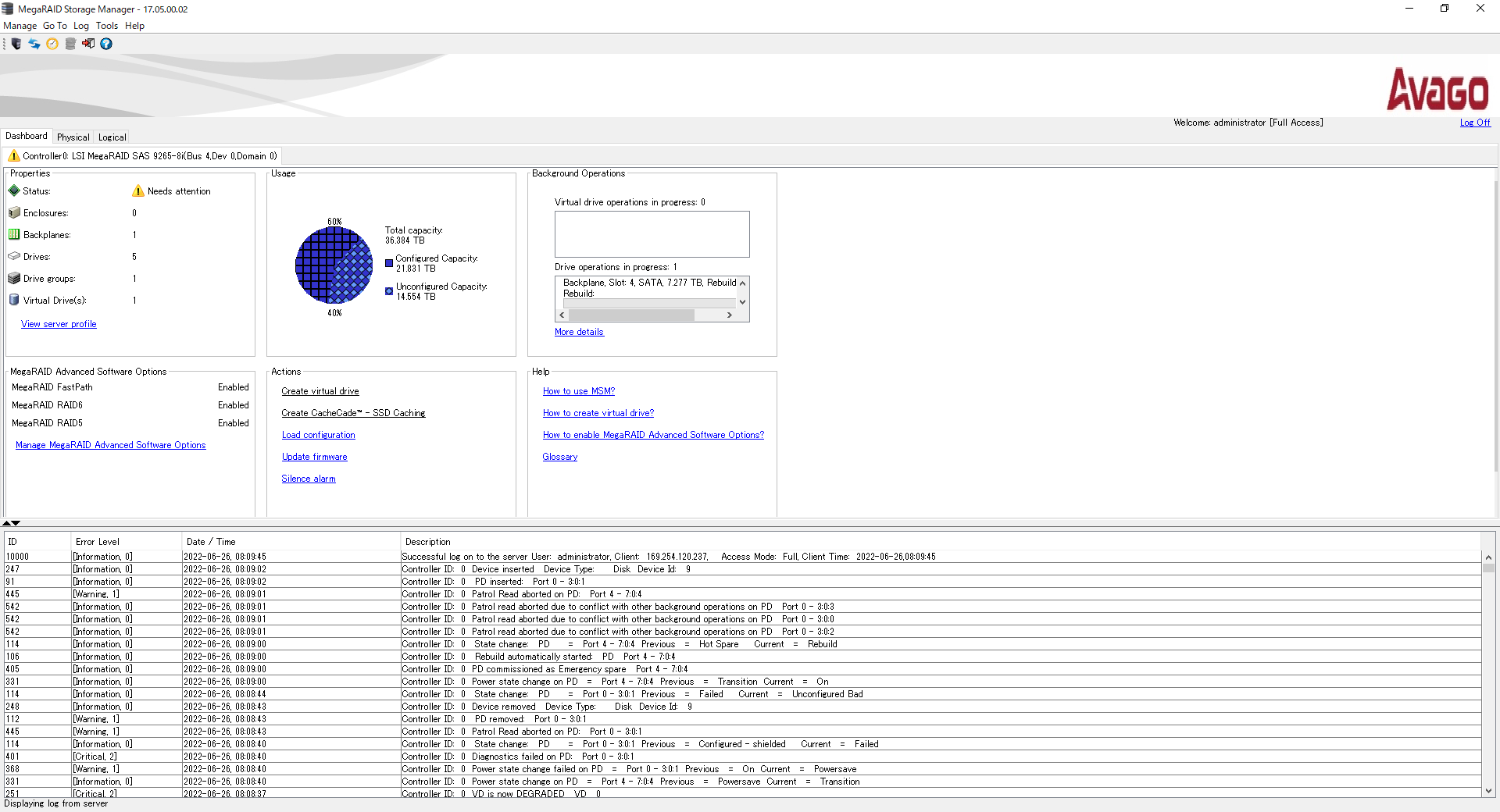Click the Virtual Drive(s) icon

click(x=14, y=300)
